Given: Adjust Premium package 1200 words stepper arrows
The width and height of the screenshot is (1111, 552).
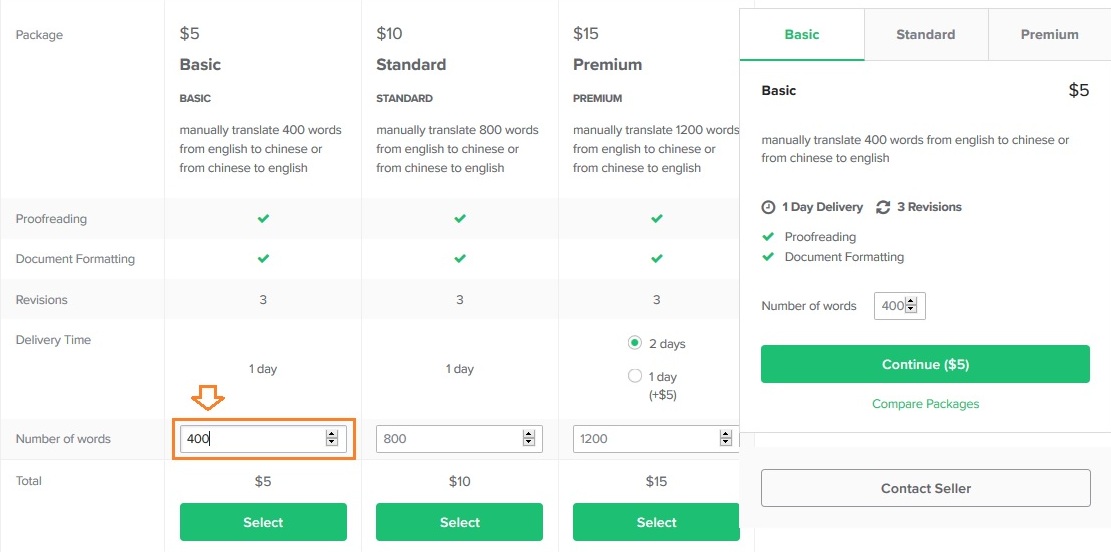Looking at the screenshot, I should (725, 439).
